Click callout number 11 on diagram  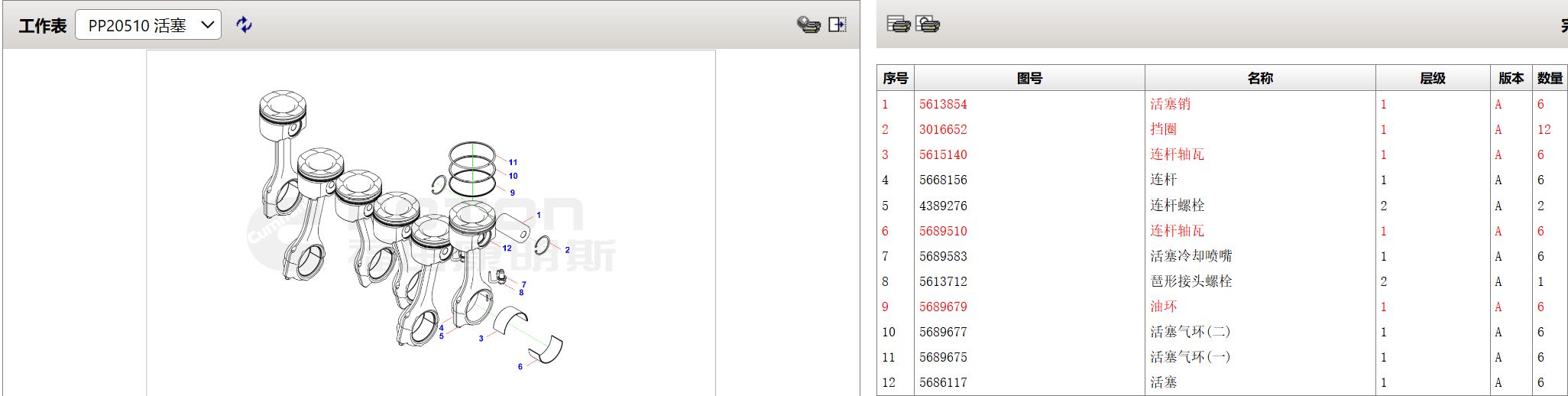(x=513, y=162)
